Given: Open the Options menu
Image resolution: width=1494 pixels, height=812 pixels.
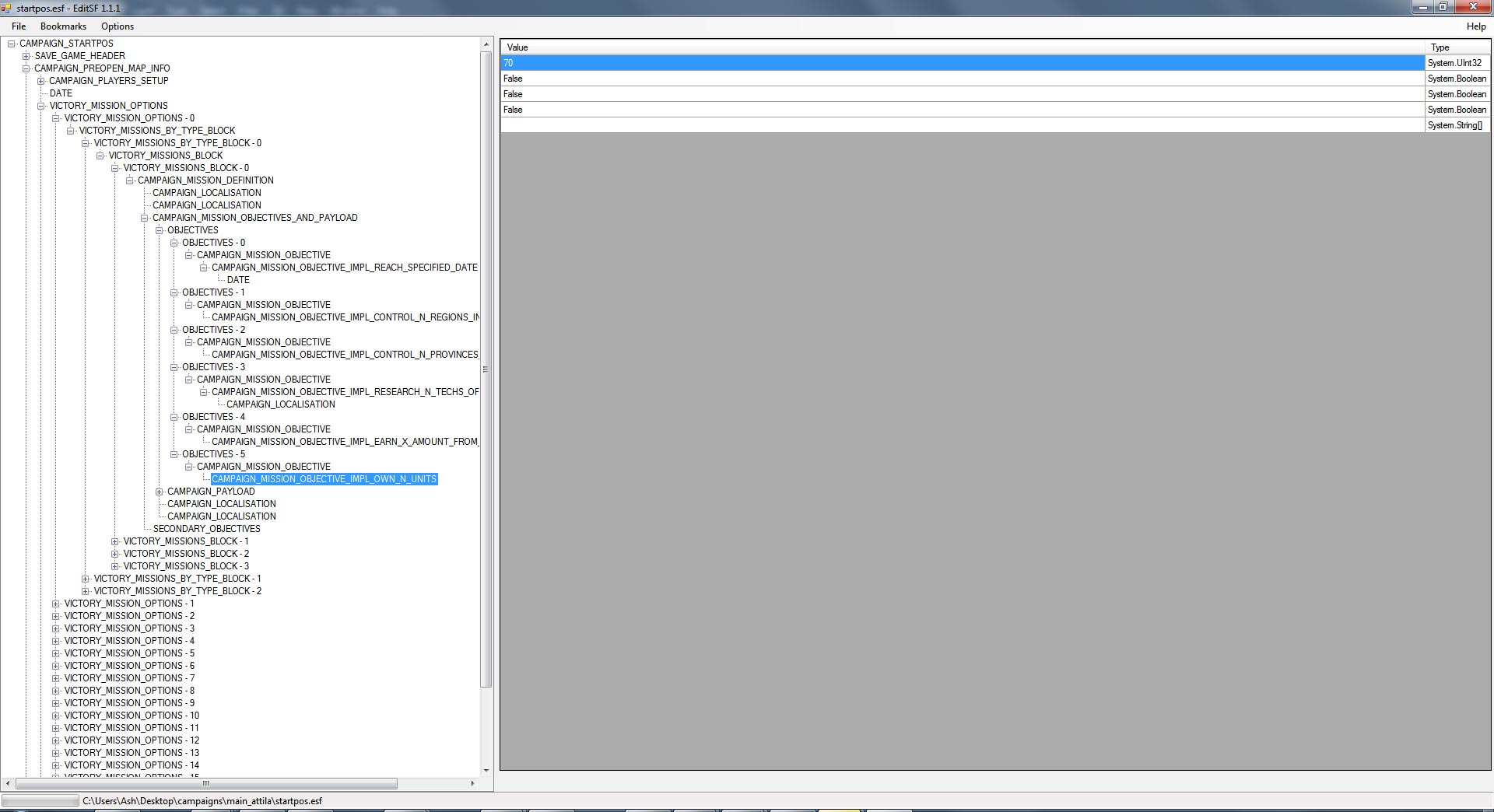Looking at the screenshot, I should 117,26.
